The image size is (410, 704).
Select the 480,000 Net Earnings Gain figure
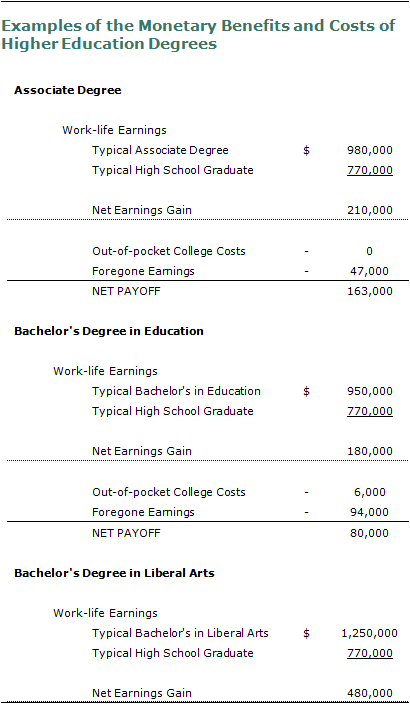370,693
